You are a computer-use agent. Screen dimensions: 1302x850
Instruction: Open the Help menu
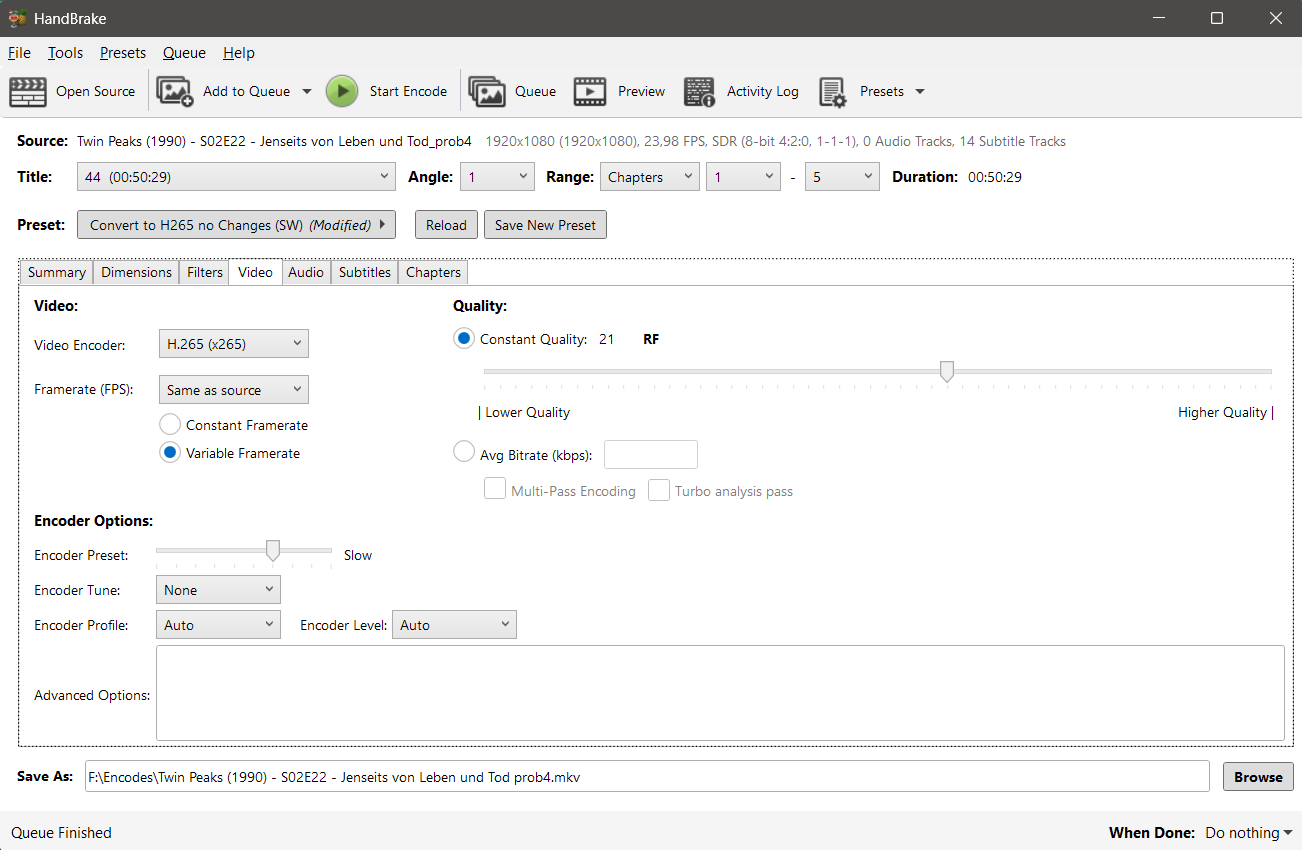click(x=239, y=53)
